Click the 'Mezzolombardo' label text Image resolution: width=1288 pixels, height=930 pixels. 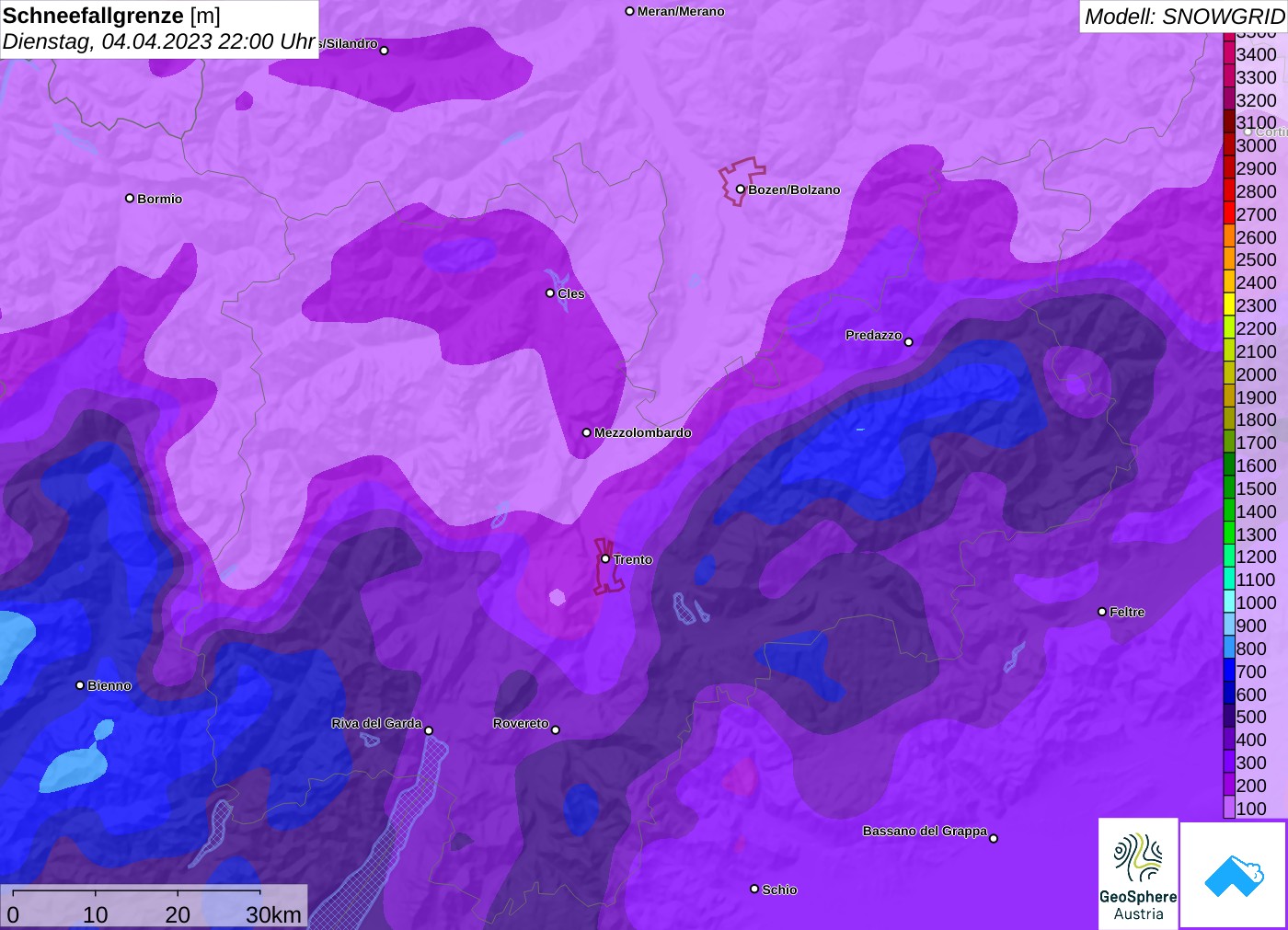(643, 432)
